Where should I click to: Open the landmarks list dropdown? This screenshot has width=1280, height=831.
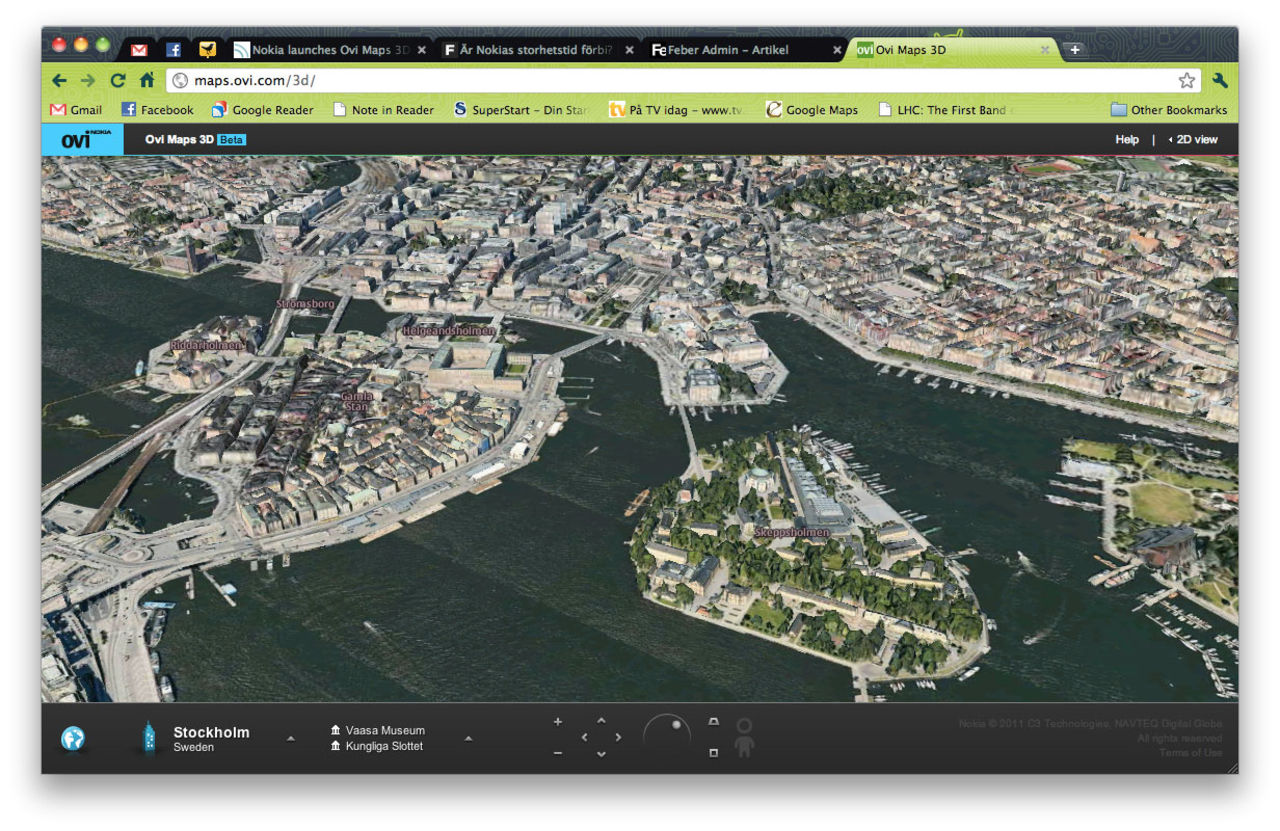[x=468, y=738]
